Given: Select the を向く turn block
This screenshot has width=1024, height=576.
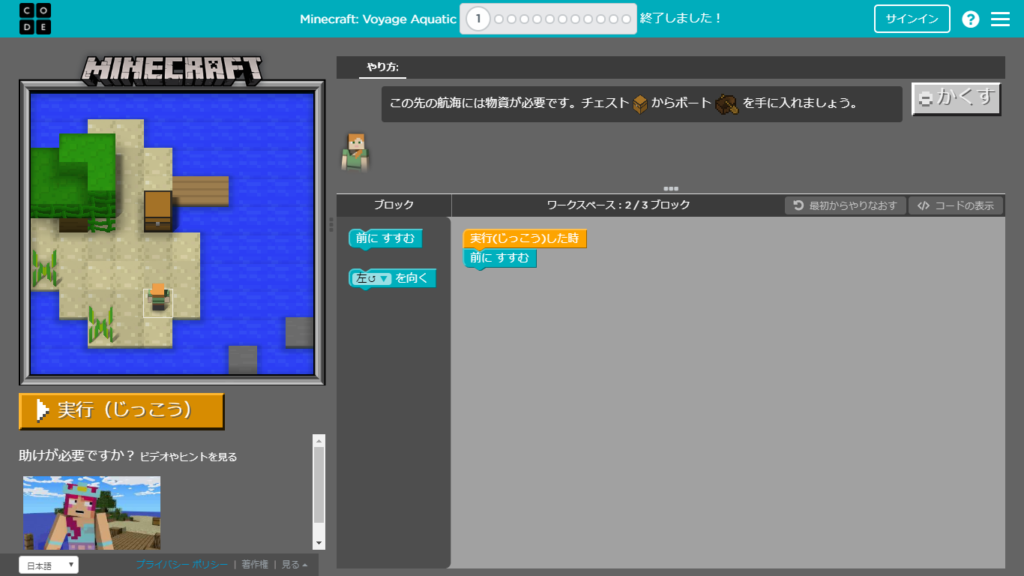Looking at the screenshot, I should pos(413,278).
